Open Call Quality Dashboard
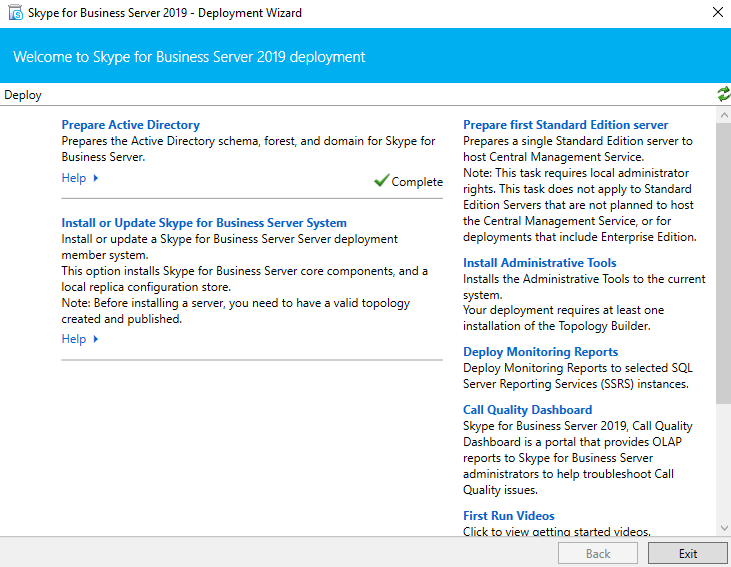Screen dimensions: 731x567 pos(528,410)
